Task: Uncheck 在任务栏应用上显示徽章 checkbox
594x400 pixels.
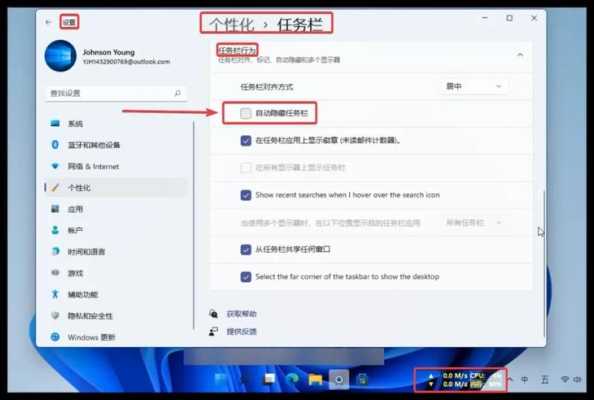Action: (x=246, y=141)
